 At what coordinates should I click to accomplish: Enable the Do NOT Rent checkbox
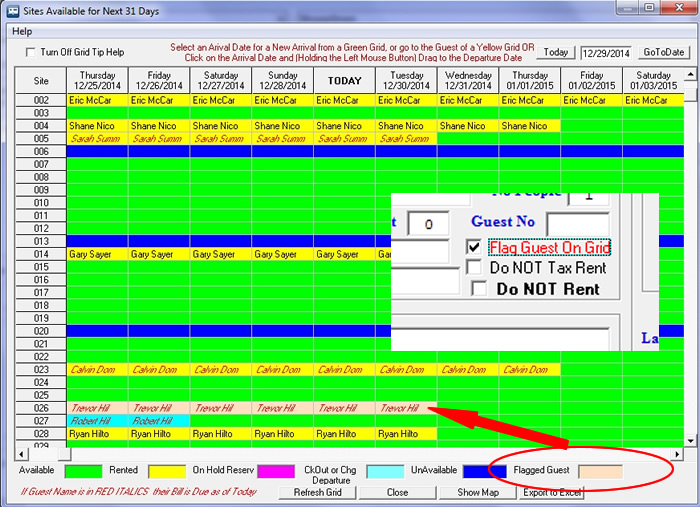(479, 288)
